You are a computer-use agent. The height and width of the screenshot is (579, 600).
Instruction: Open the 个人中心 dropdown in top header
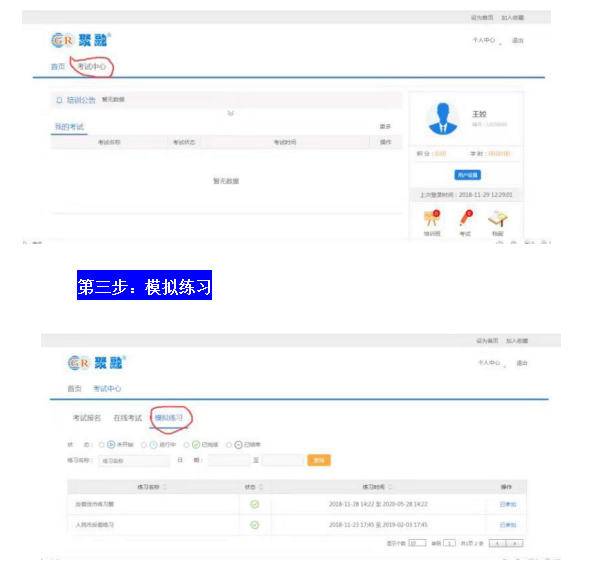pyautogui.click(x=486, y=40)
